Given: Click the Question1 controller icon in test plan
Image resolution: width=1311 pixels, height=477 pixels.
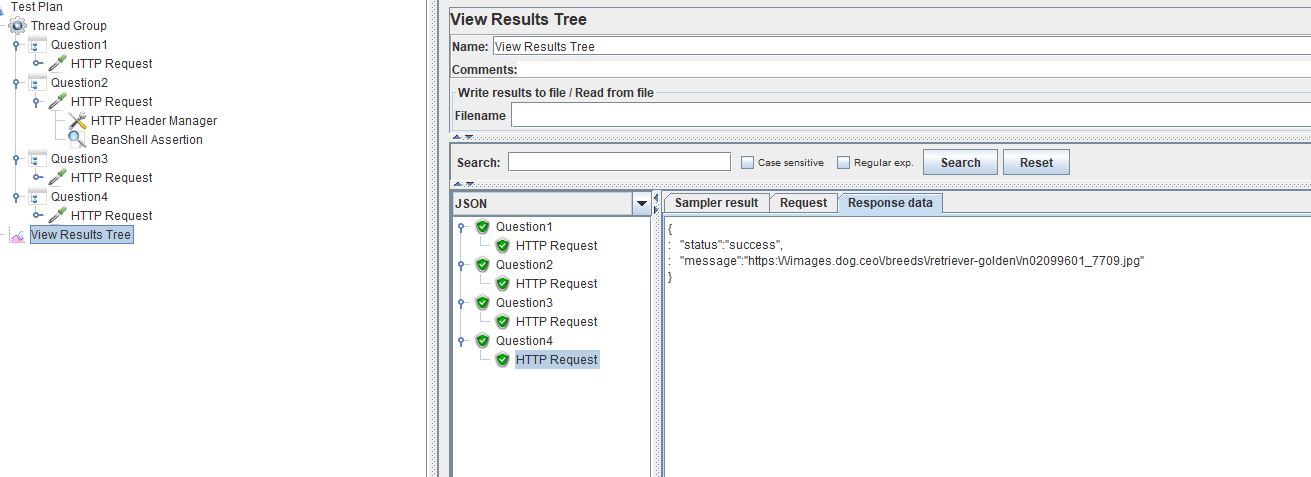Looking at the screenshot, I should pos(38,45).
